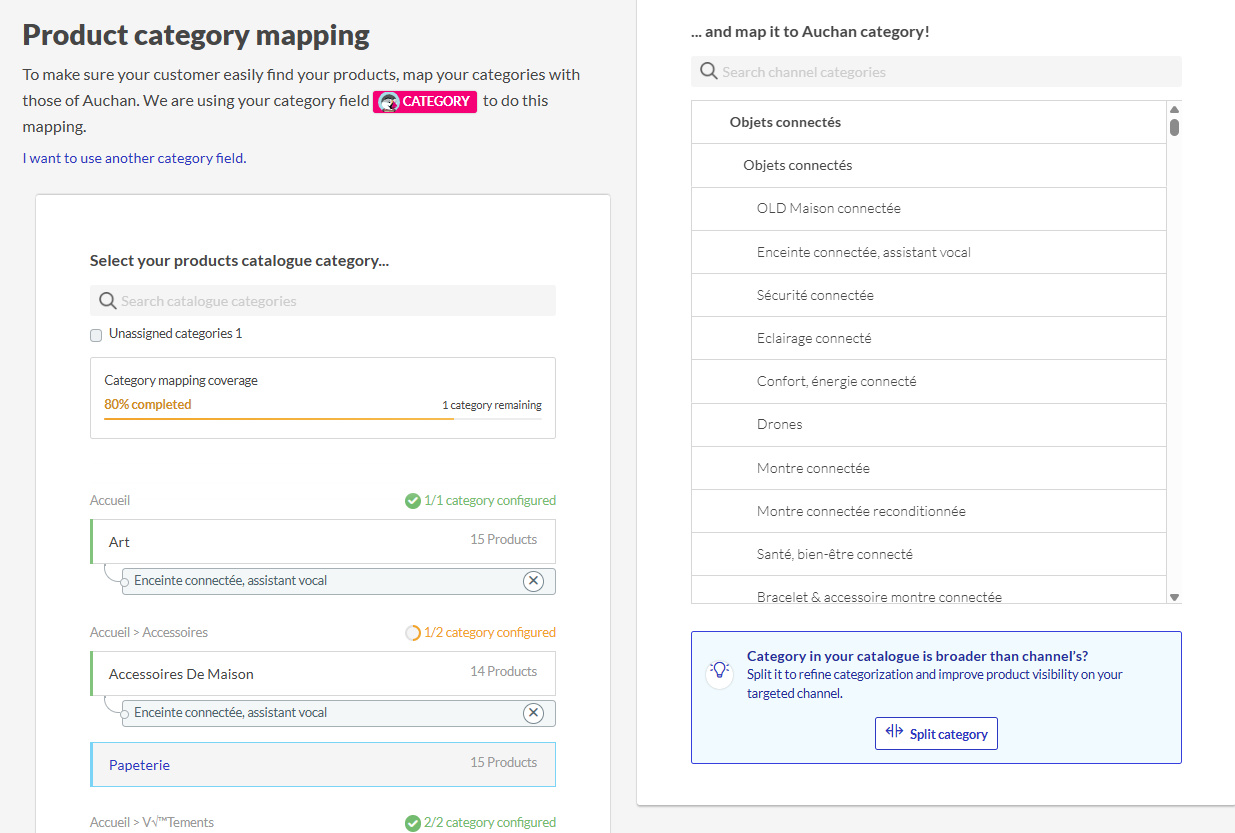This screenshot has height=833, width=1235.
Task: Remove the mapping under Accessoires De Maison
Action: tap(533, 713)
